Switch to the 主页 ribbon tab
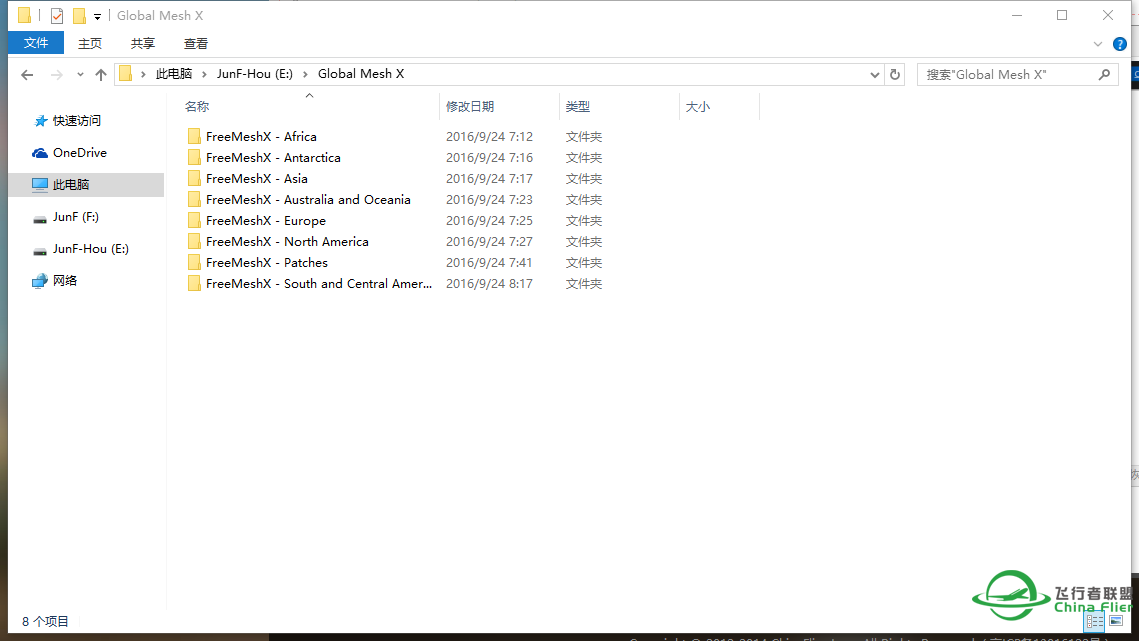Screen dimensions: 1139x641 90,44
